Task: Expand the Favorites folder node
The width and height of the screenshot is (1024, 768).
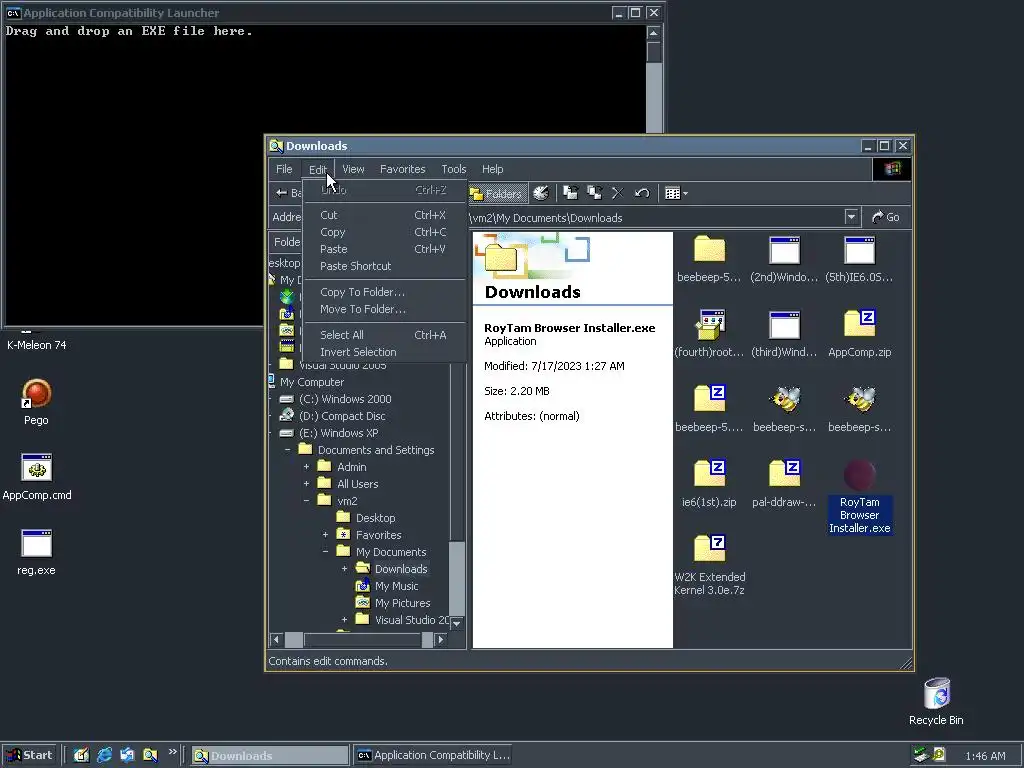Action: (x=325, y=535)
